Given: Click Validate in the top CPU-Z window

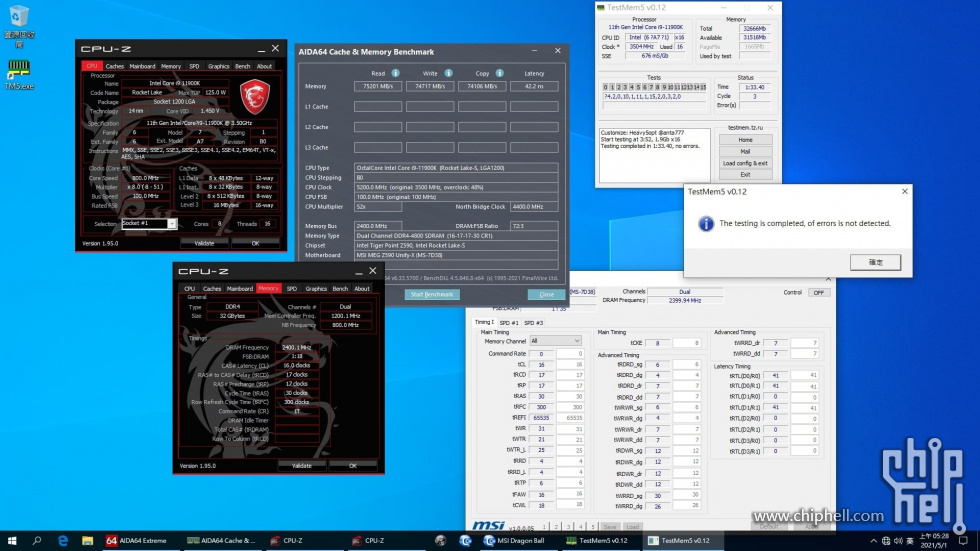Looking at the screenshot, I should (x=204, y=243).
